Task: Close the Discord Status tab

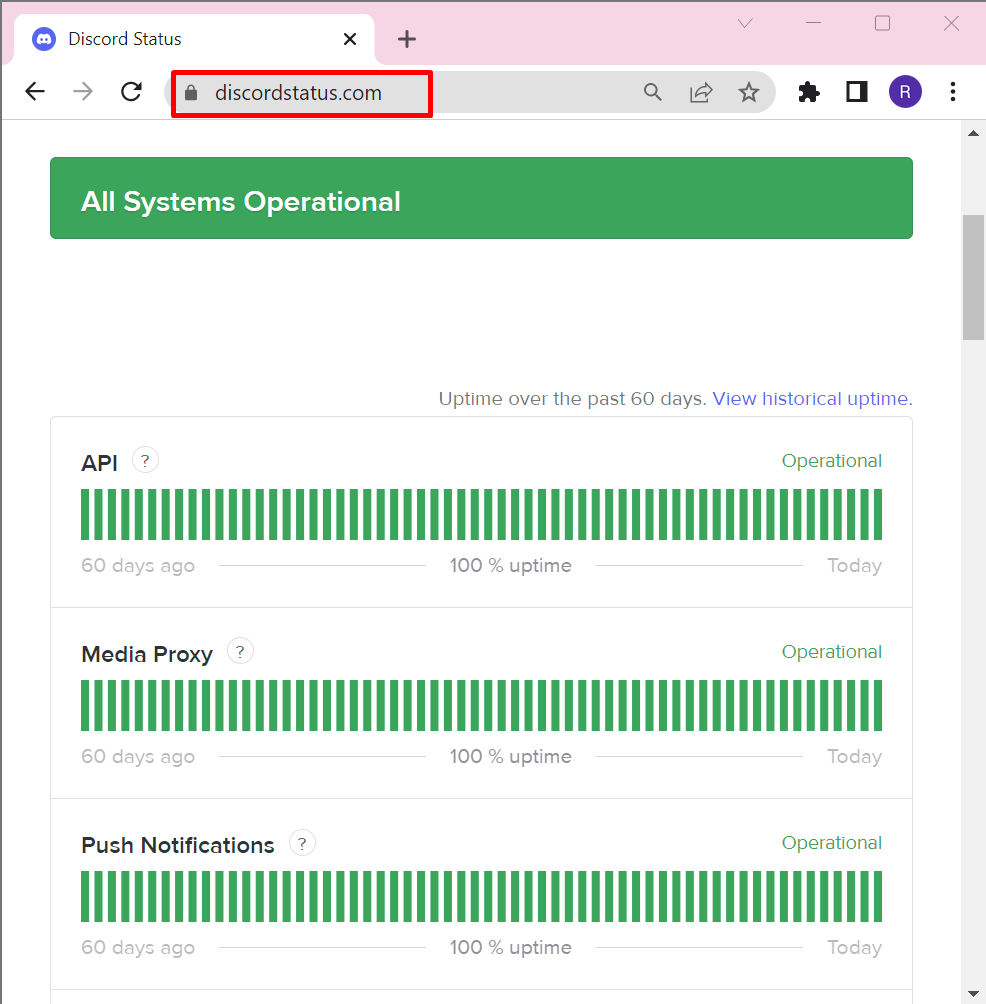Action: click(x=350, y=39)
